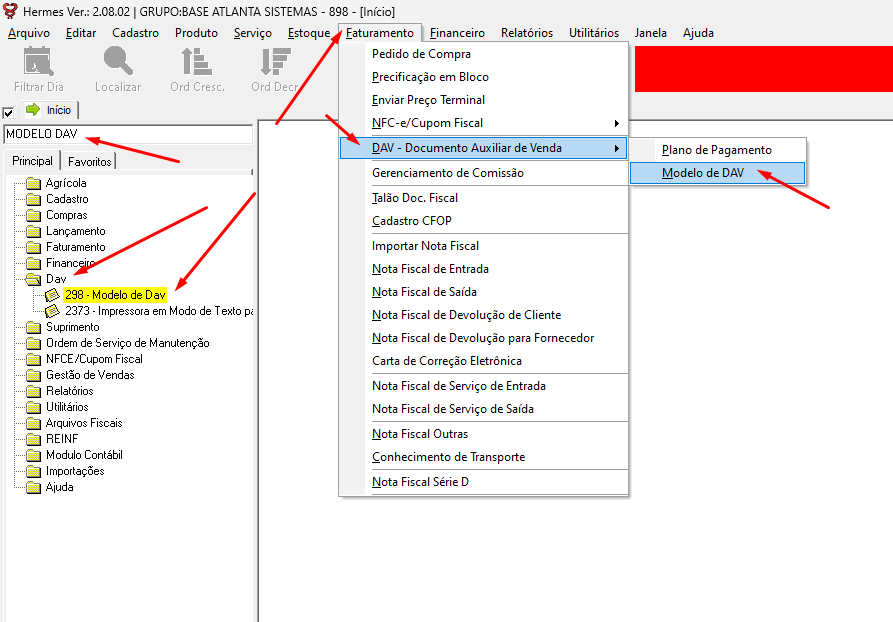Click the Agrícola folder icon
Image resolution: width=893 pixels, height=622 pixels.
tap(34, 183)
